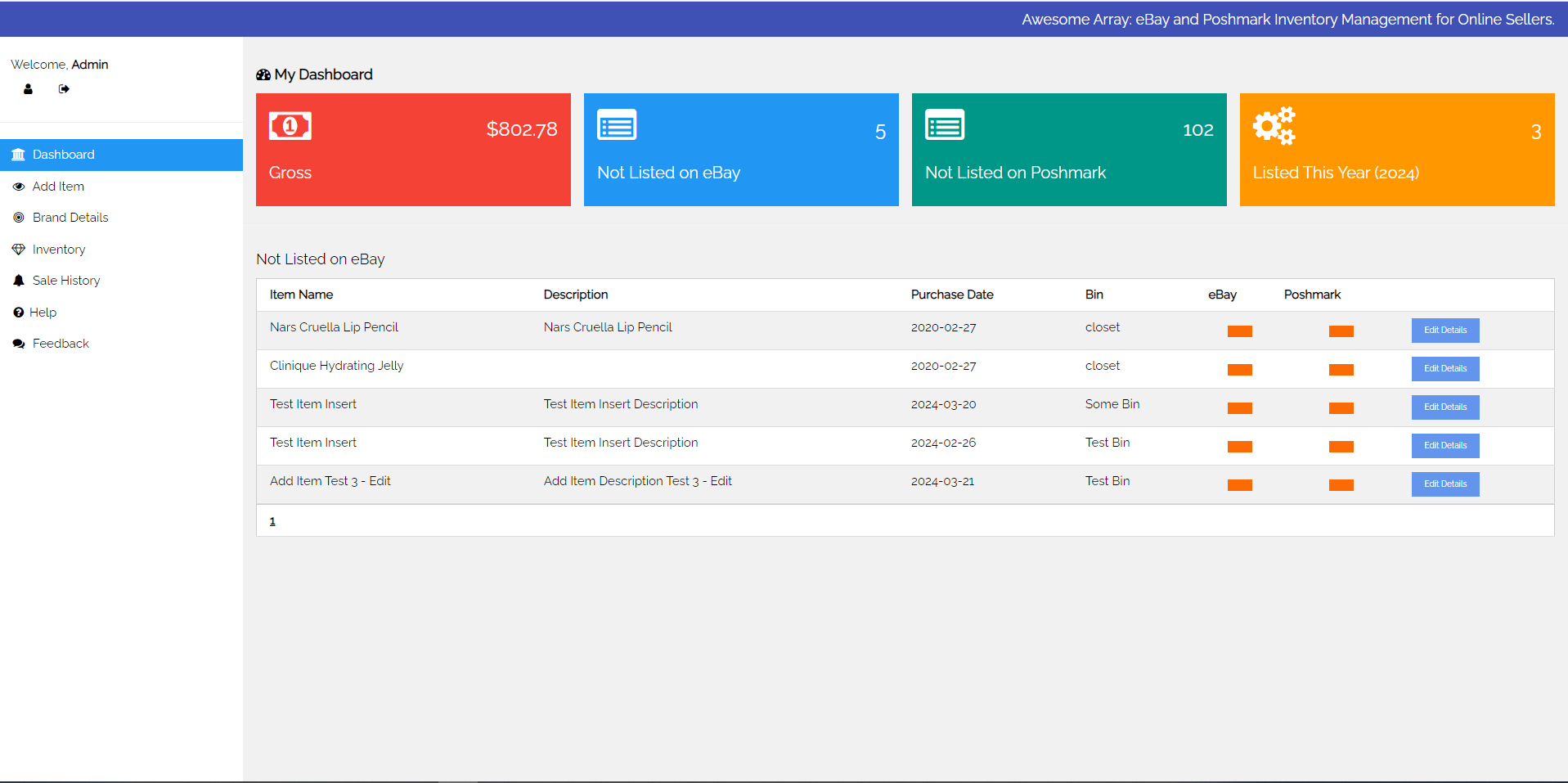Click the Some Bin cell
Image resolution: width=1568 pixels, height=783 pixels.
(x=1112, y=404)
